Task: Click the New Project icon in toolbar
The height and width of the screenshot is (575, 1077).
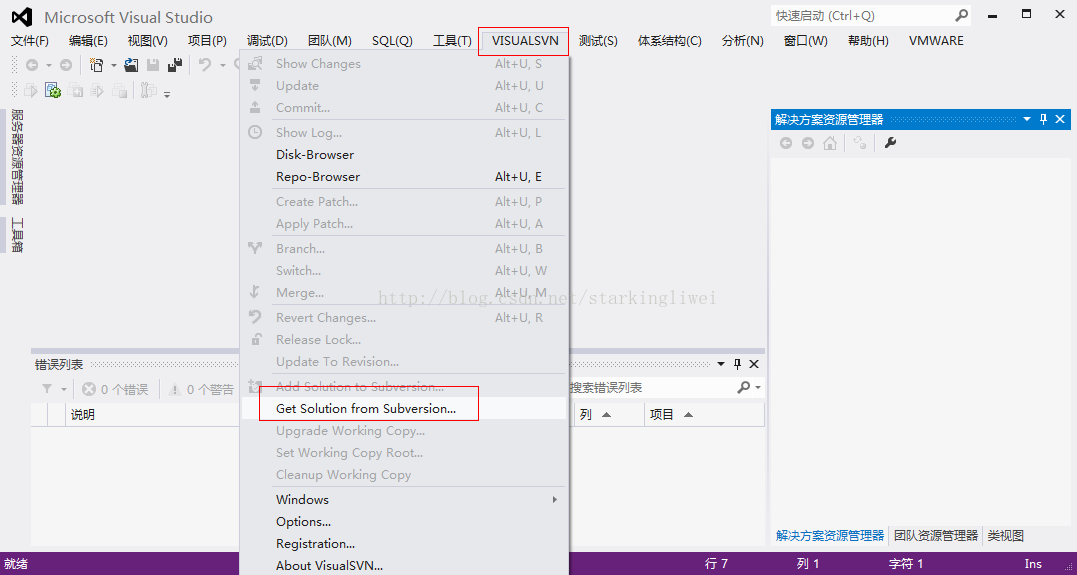Action: (97, 65)
